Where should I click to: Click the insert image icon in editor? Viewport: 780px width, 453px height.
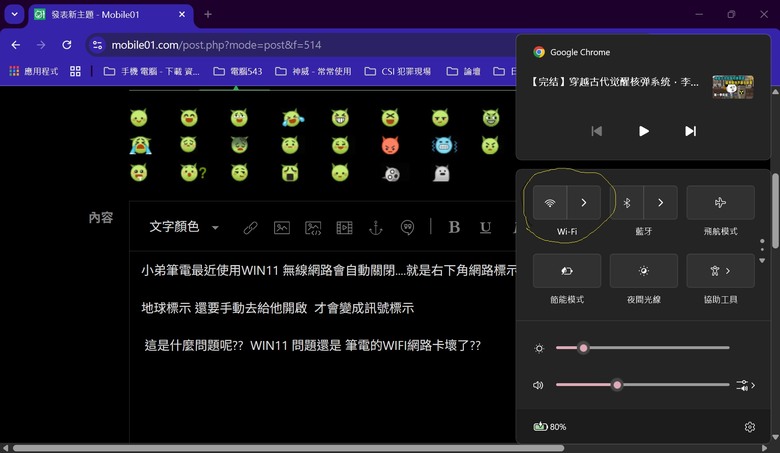(x=282, y=228)
